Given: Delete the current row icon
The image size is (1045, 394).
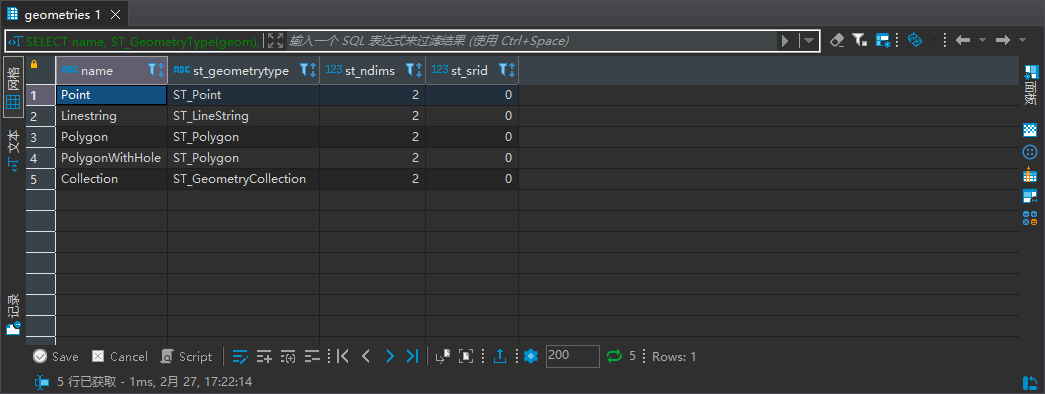Looking at the screenshot, I should 312,357.
